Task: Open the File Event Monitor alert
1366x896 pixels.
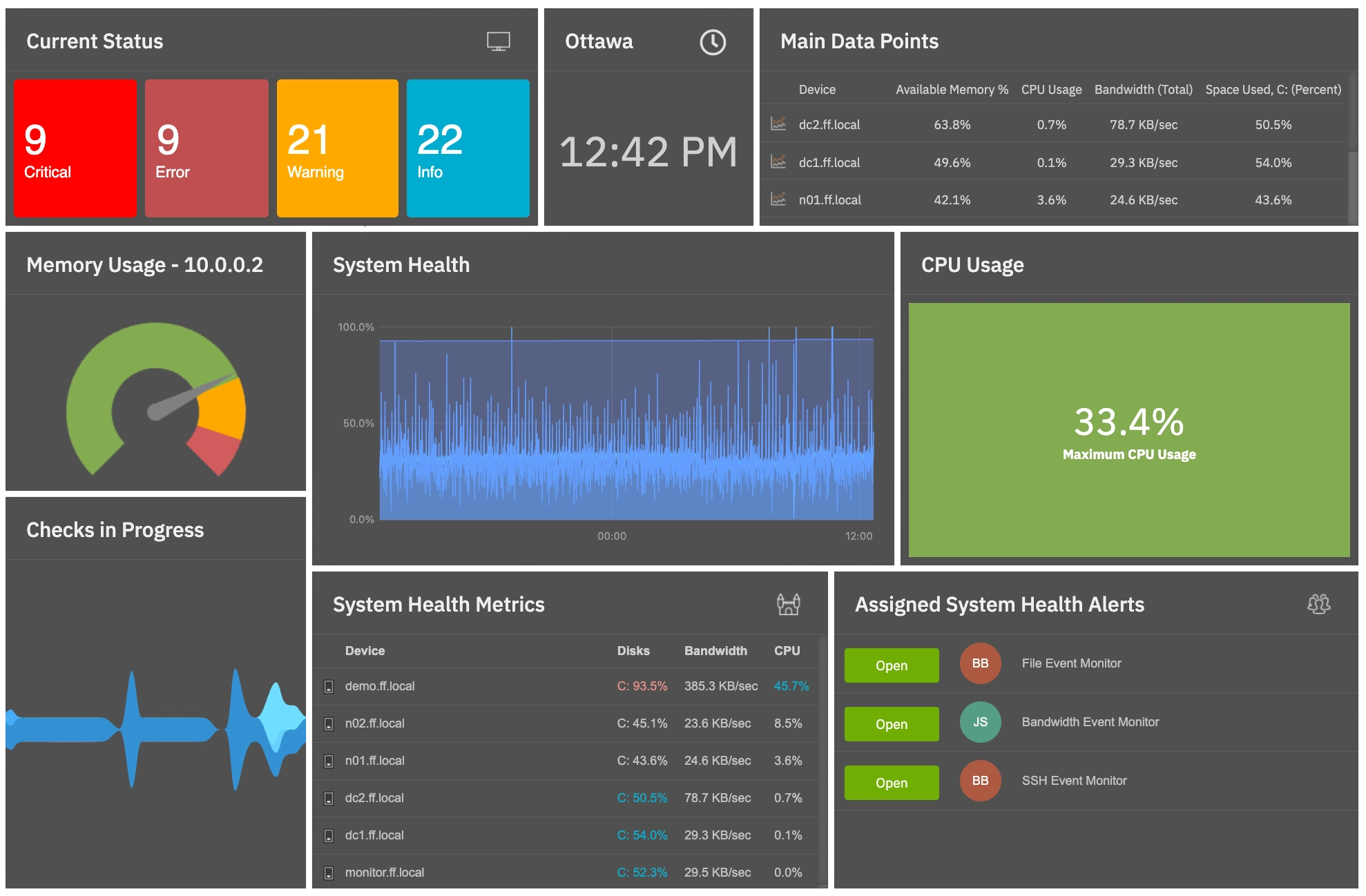Action: (x=891, y=665)
